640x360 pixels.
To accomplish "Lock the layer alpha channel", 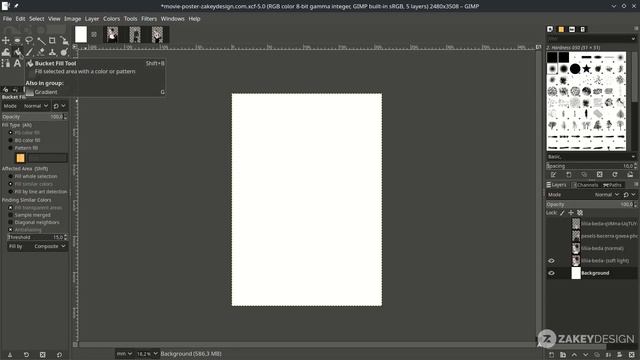I will 580,213.
